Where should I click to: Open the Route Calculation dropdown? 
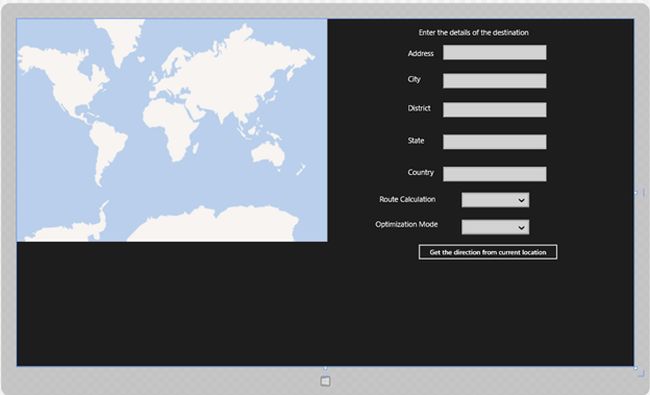click(x=495, y=200)
